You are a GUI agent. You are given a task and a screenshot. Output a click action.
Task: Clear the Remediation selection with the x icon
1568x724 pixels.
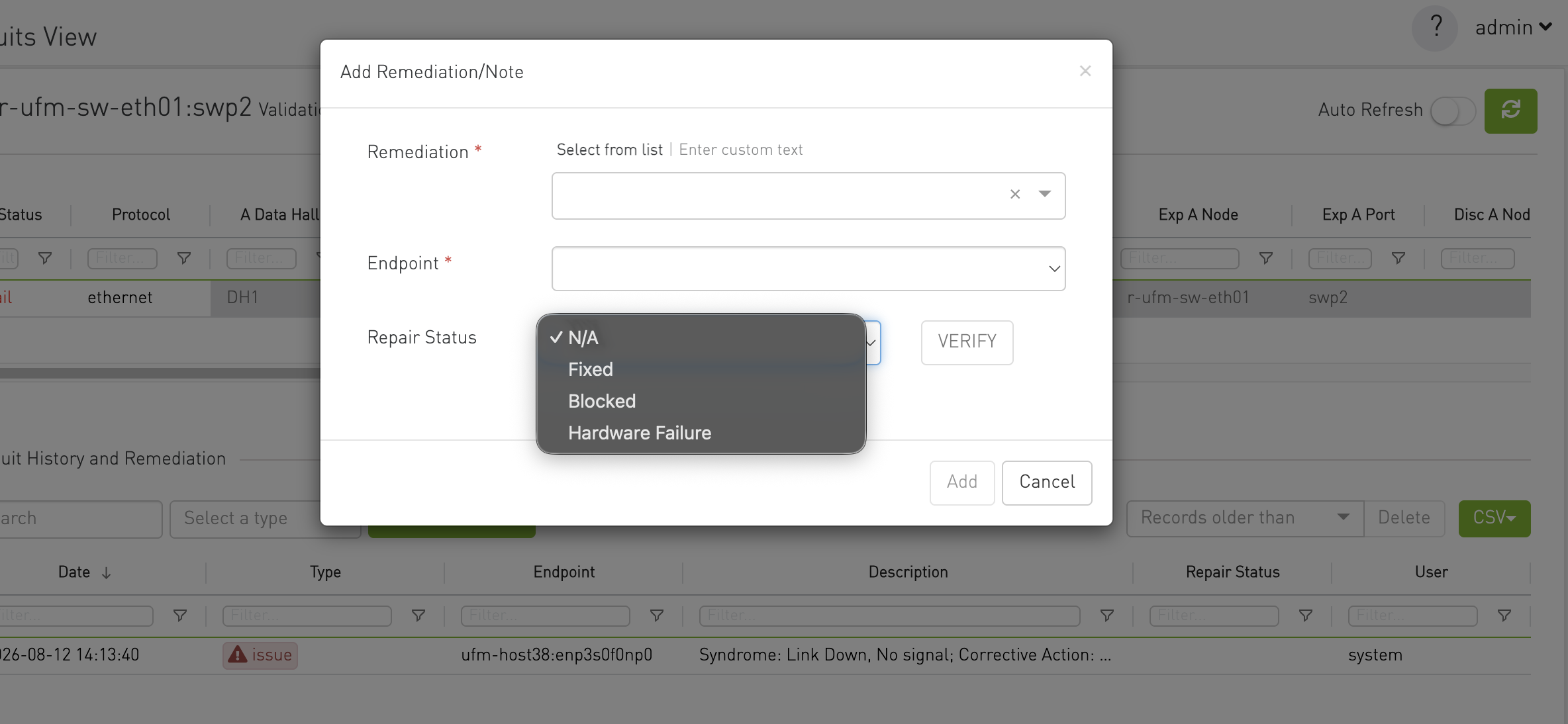[x=1014, y=194]
